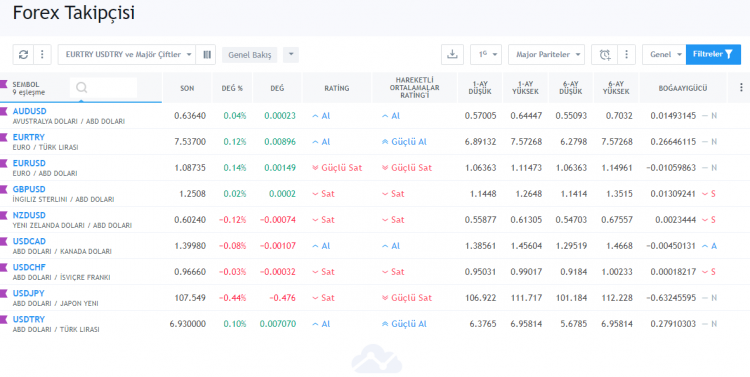This screenshot has width=750, height=377.
Task: Toggle the purple flag beside EURTRY
Action: click(4, 137)
